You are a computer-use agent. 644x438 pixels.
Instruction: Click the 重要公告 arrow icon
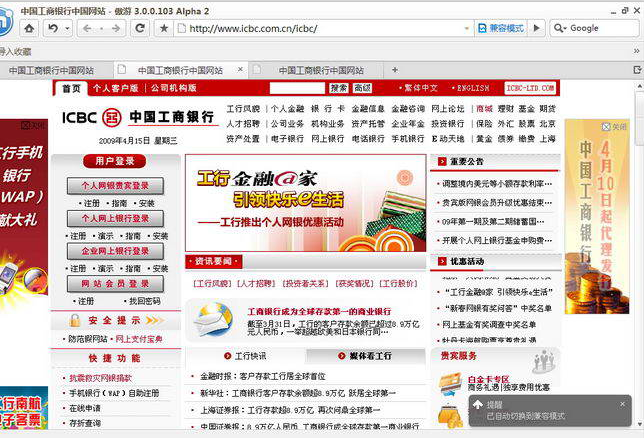pos(442,161)
